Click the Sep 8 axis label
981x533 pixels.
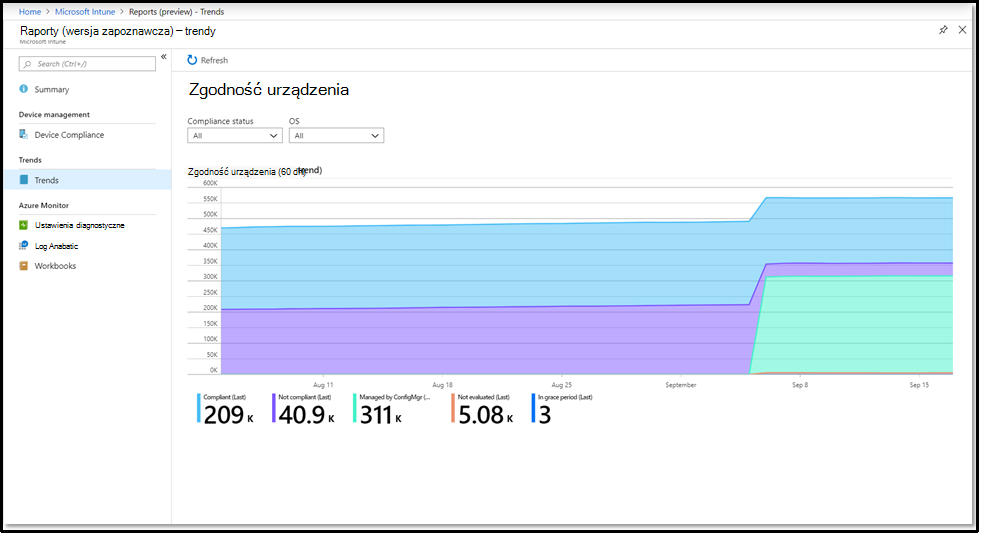800,385
